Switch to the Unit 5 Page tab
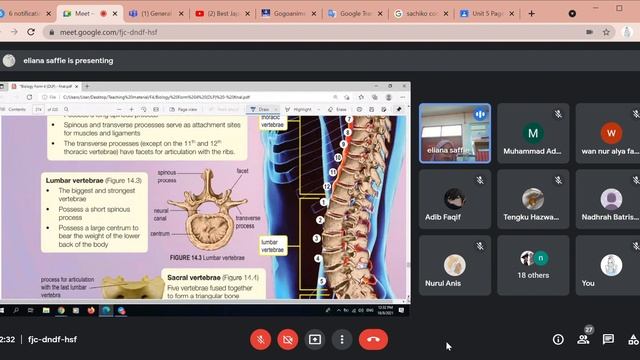This screenshot has width=640, height=360. 487,13
